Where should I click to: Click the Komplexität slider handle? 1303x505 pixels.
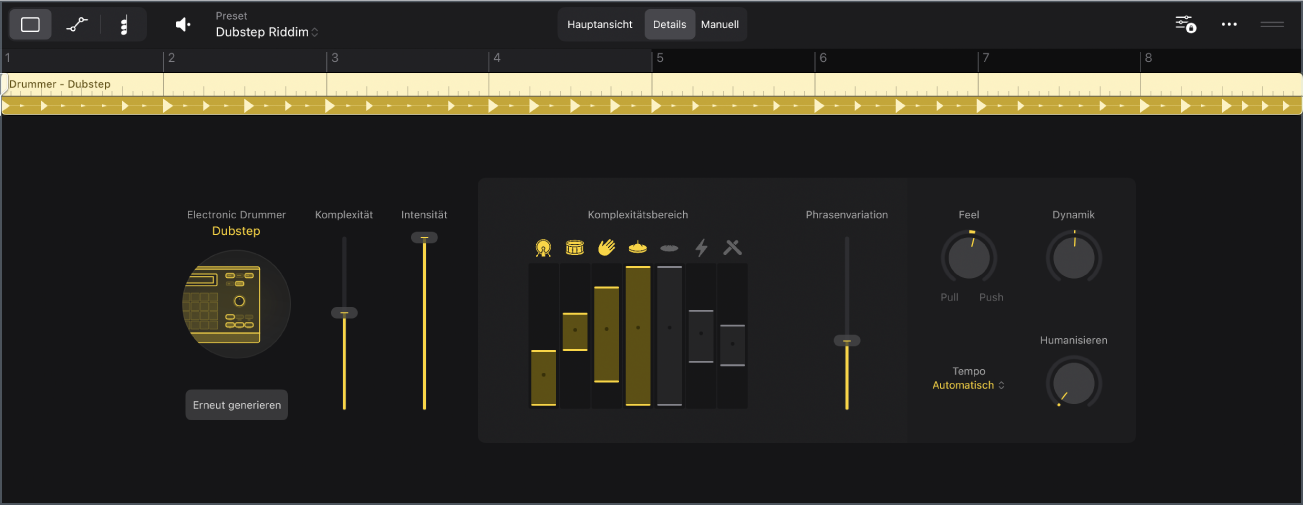(x=344, y=313)
